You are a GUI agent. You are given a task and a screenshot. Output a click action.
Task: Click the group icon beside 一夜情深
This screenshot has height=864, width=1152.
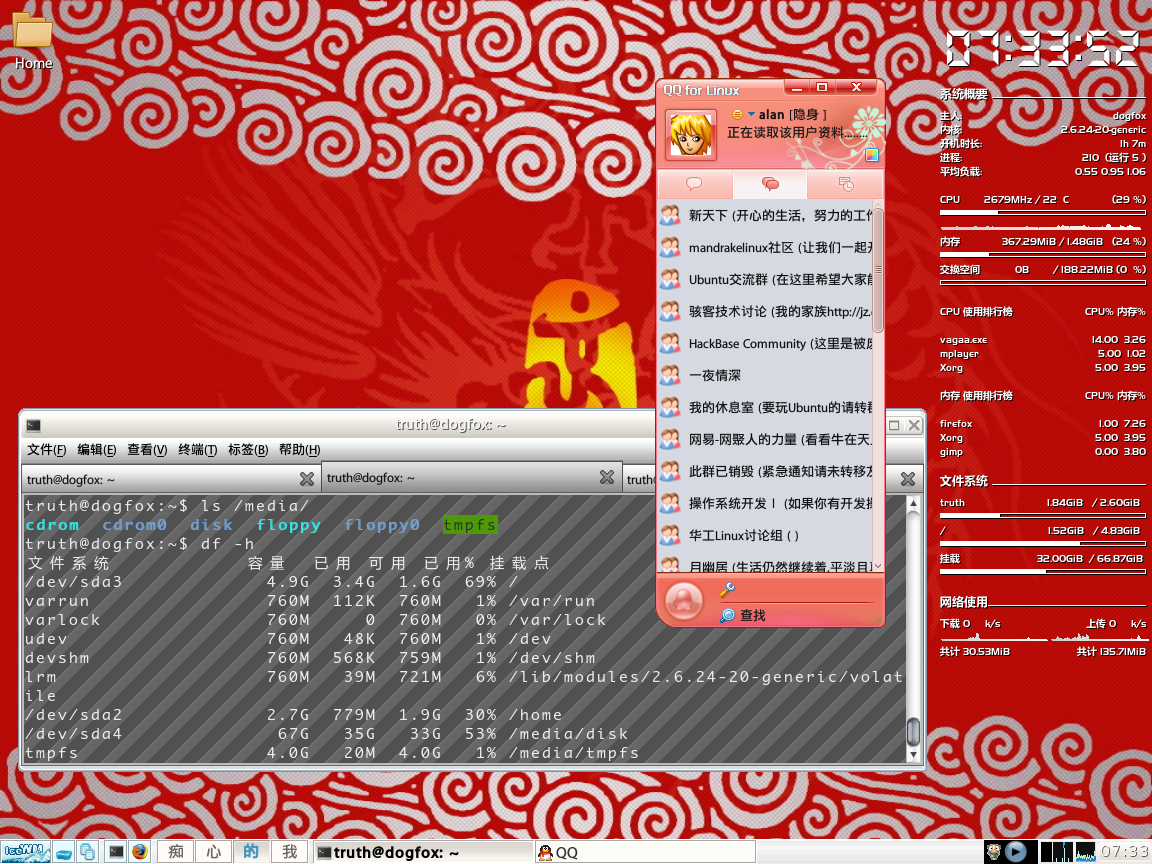(670, 375)
